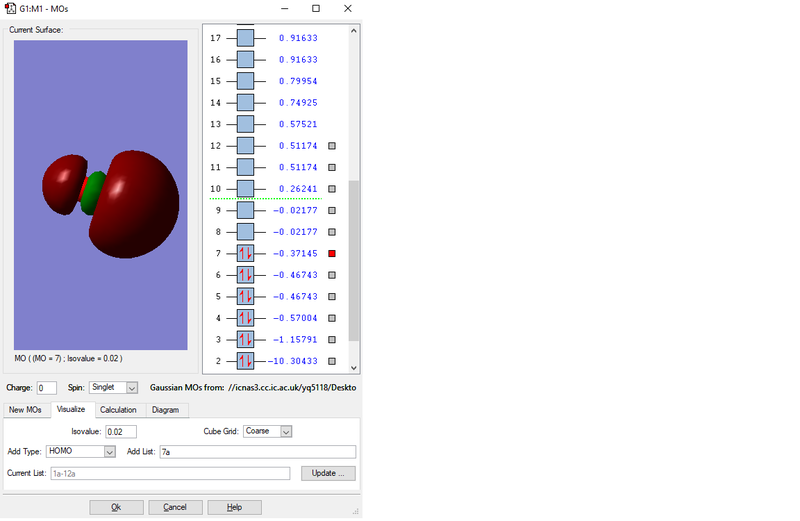Screen dimensions: 800x521
Task: Click the MO list scrollbar thumb
Action: click(x=354, y=260)
